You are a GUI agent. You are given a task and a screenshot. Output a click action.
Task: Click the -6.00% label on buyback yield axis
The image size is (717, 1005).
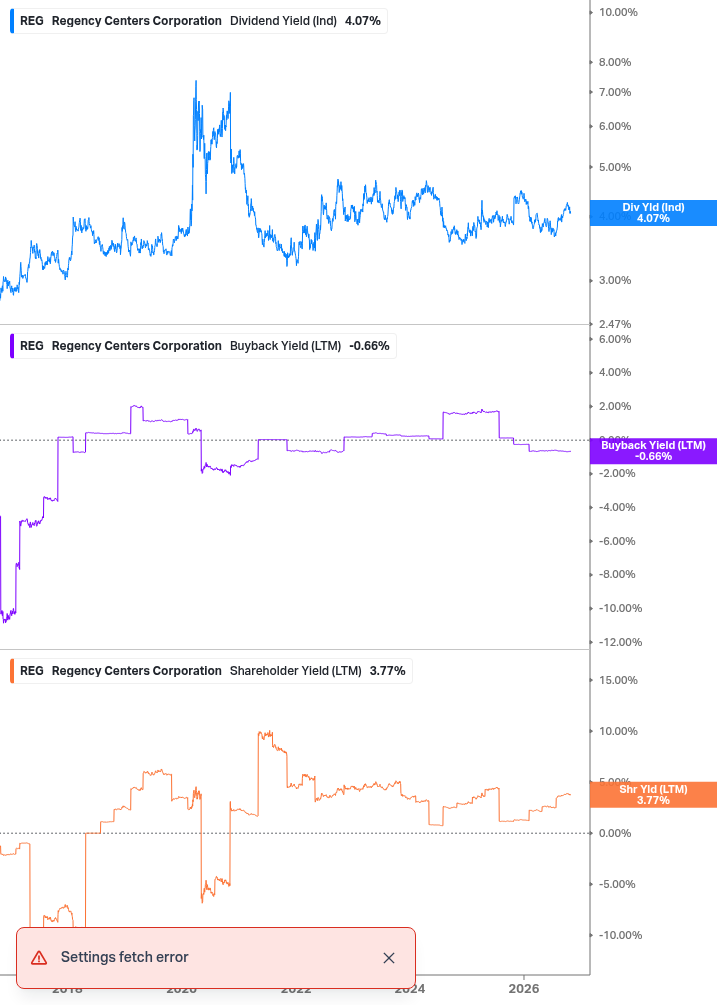[x=617, y=541]
